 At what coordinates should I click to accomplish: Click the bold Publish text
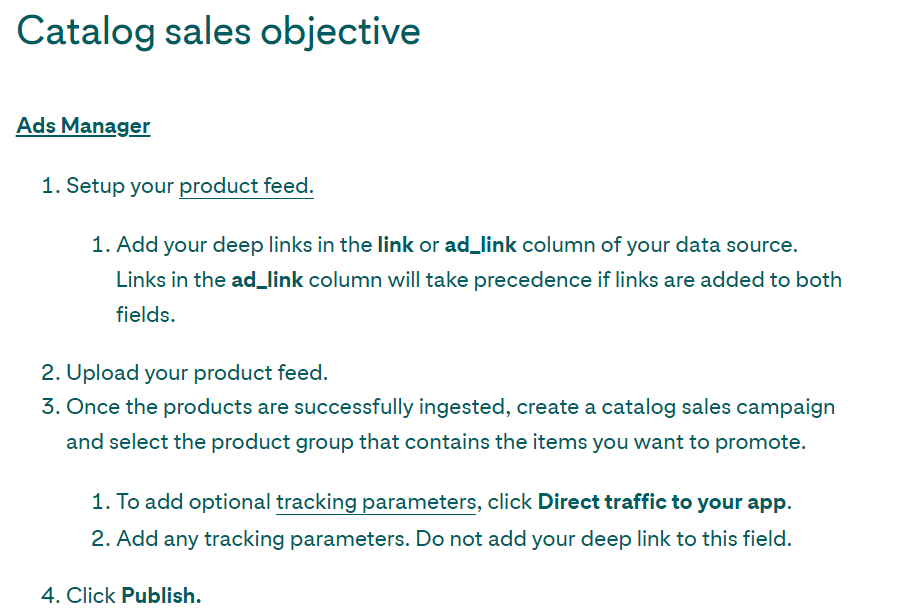[161, 596]
